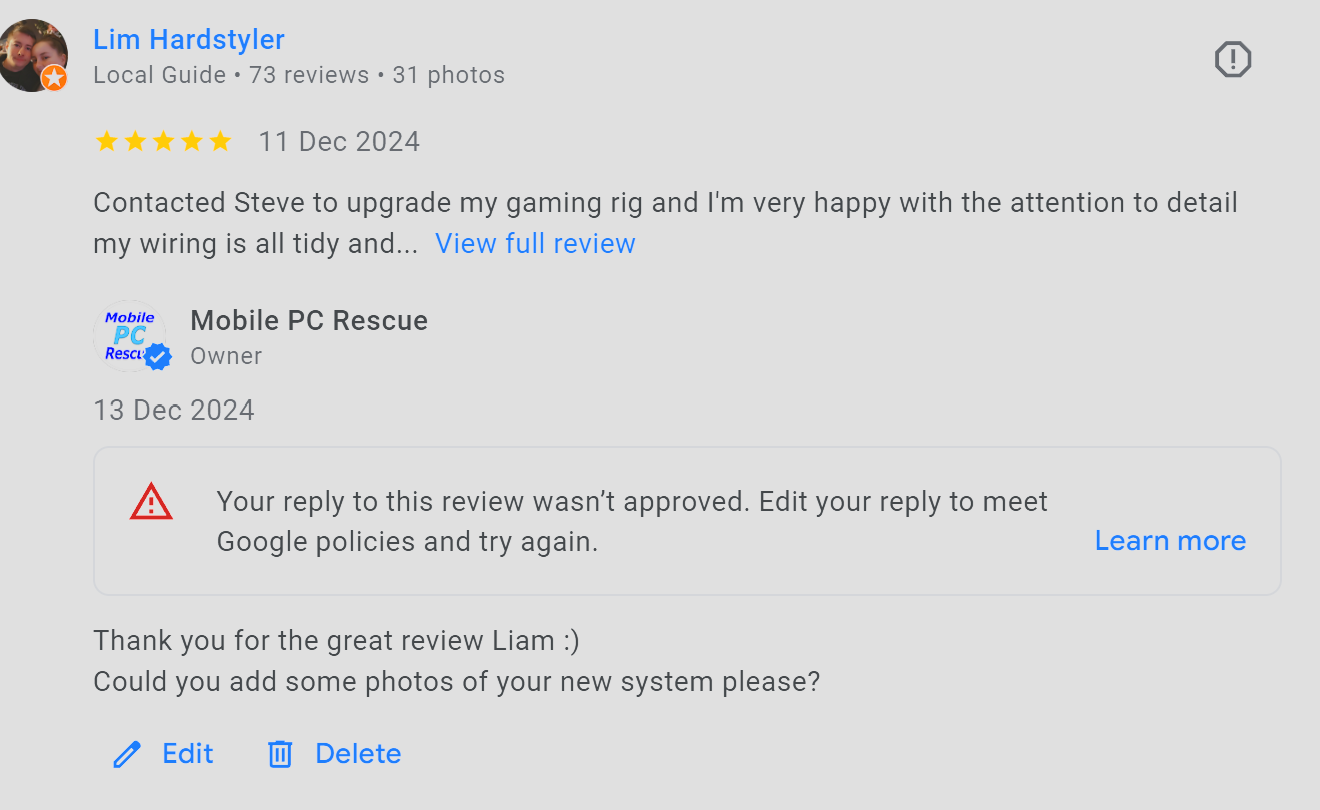Click the Mobile PC Rescue owner name
This screenshot has height=810, width=1320.
pos(309,321)
